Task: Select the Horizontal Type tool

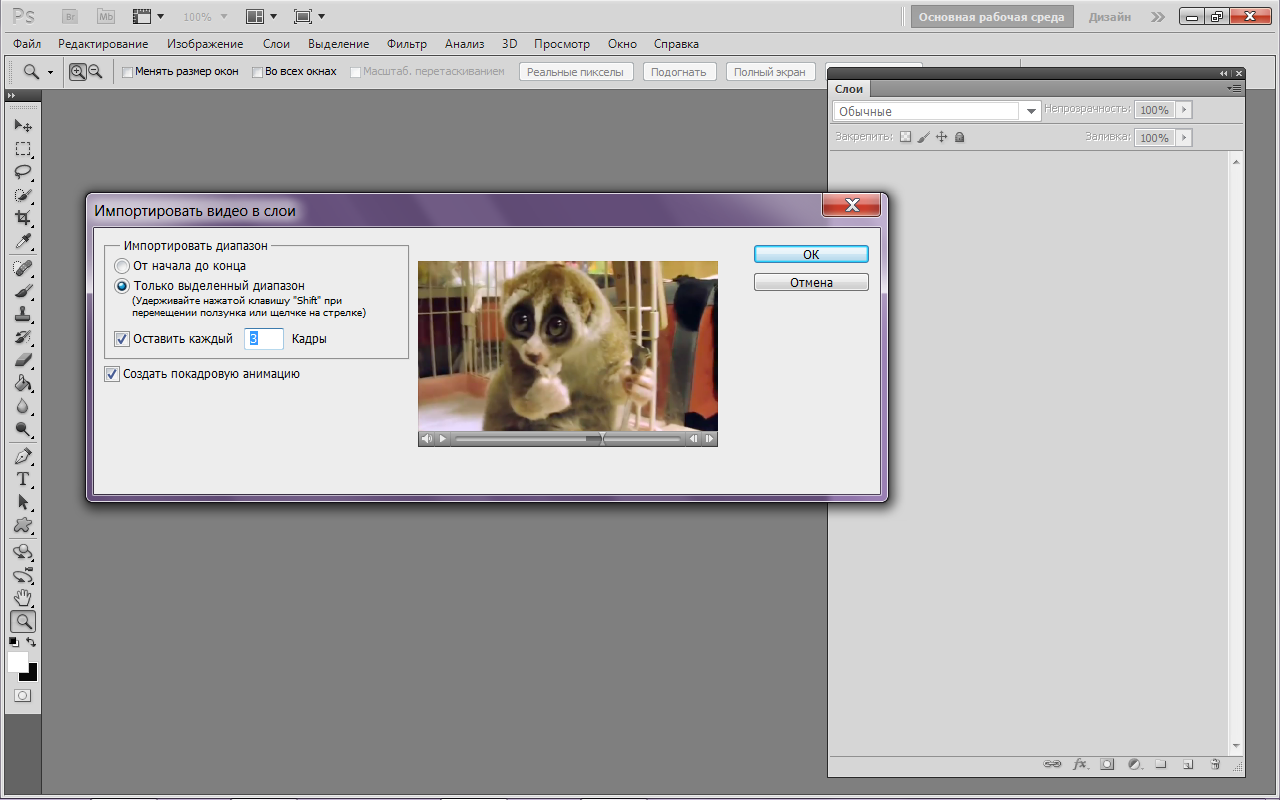Action: pyautogui.click(x=23, y=479)
